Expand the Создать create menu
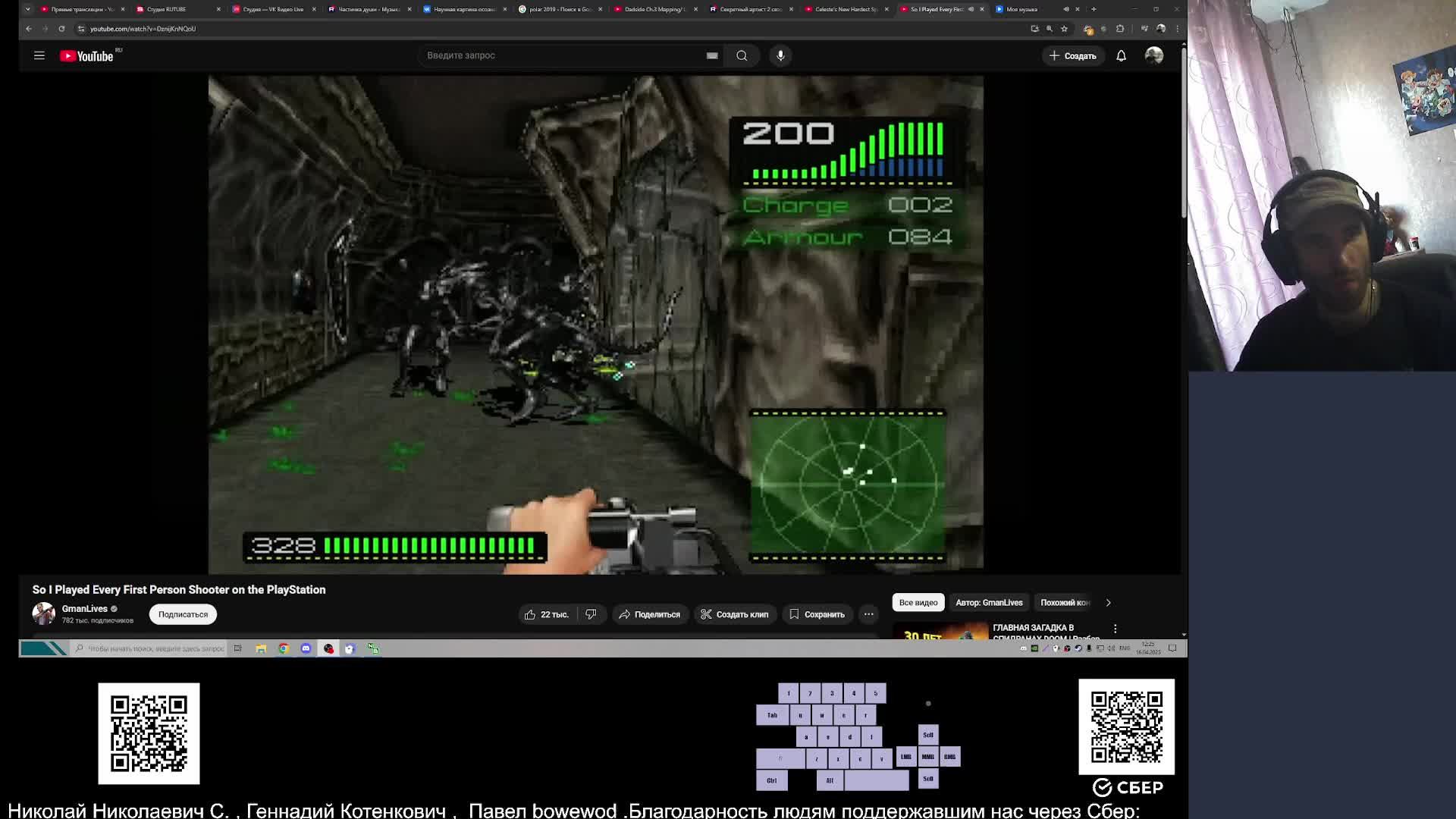This screenshot has height=819, width=1456. [1072, 55]
